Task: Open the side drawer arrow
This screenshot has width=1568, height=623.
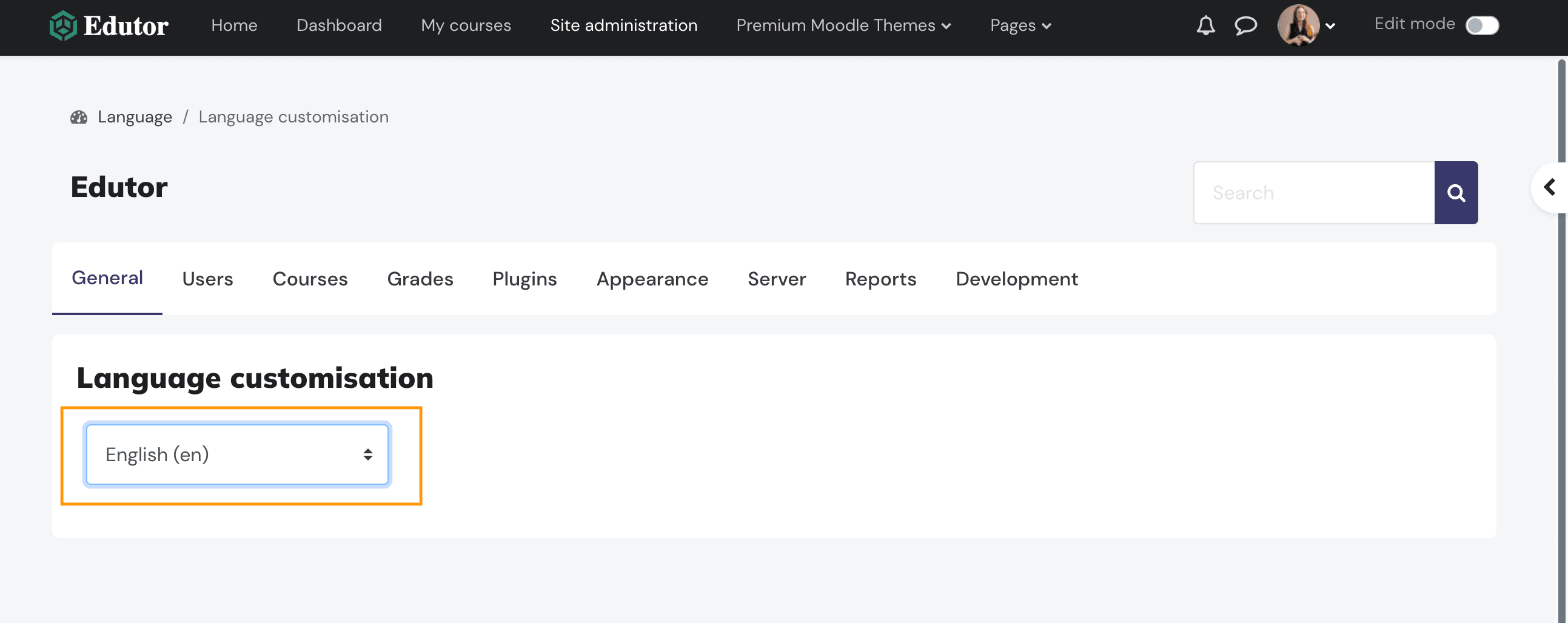Action: point(1550,187)
